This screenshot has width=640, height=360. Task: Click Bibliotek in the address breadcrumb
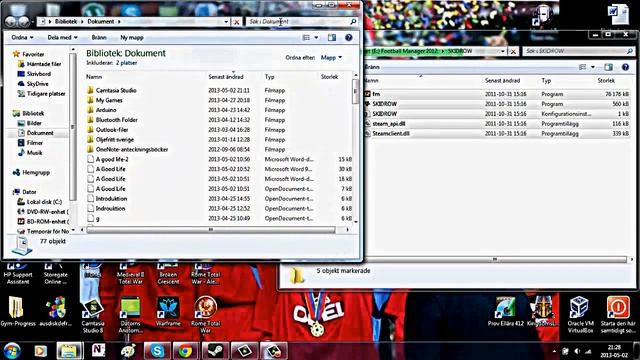point(66,22)
